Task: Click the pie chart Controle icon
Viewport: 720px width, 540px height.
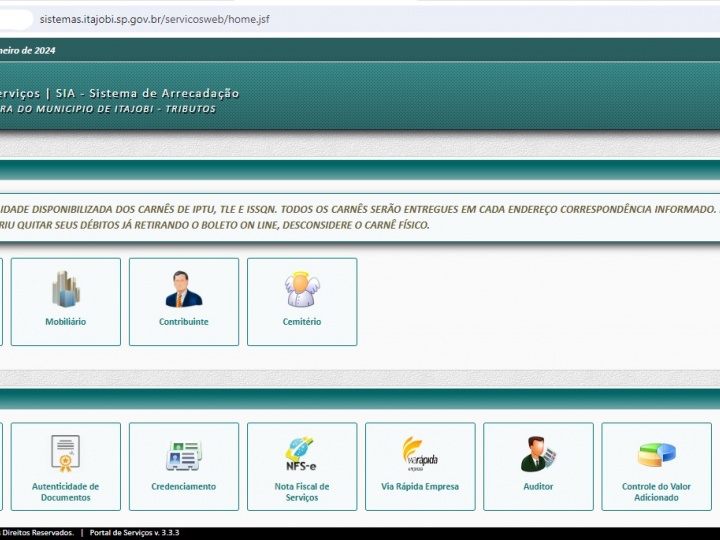Action: [656, 454]
